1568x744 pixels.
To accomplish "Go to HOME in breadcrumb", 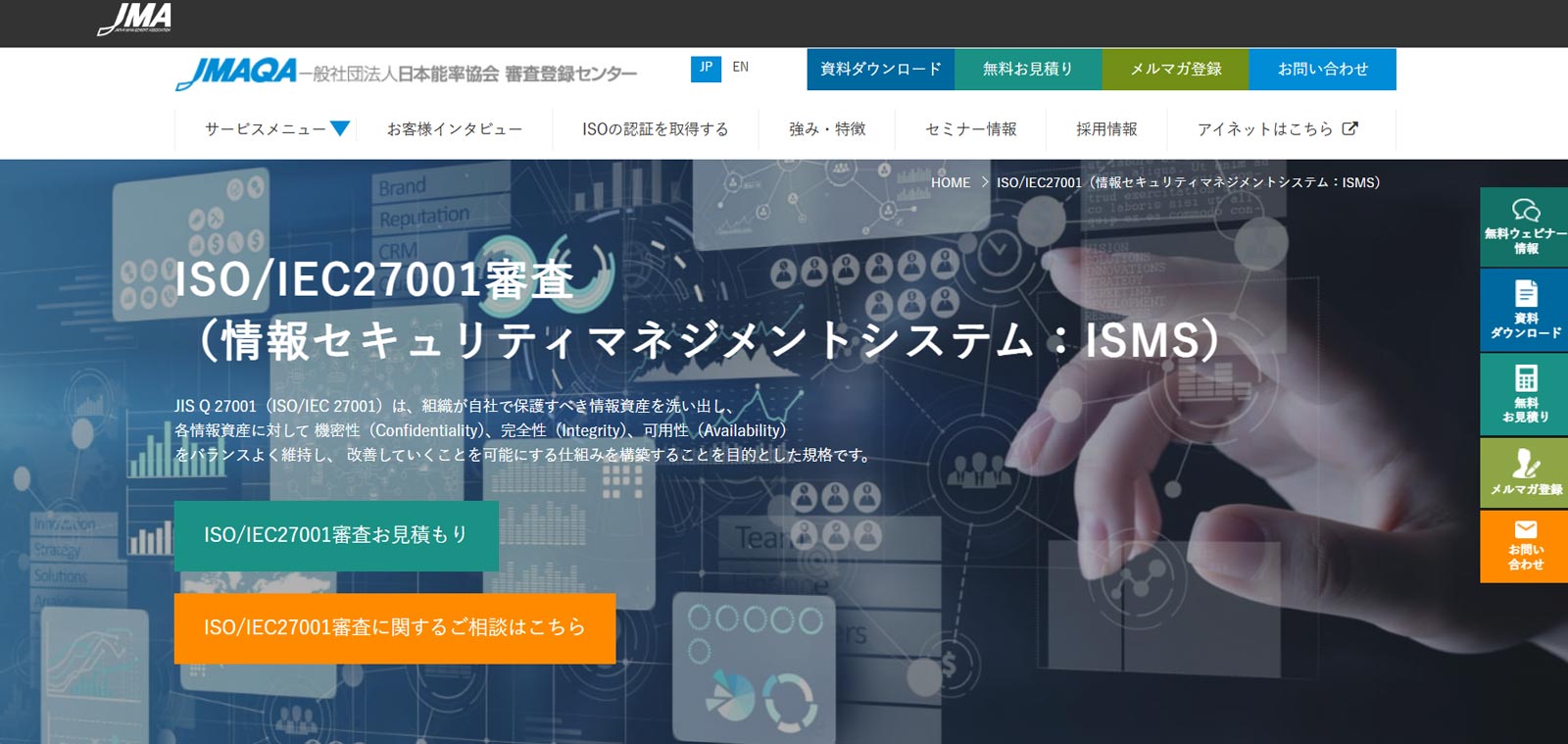I will tap(951, 182).
